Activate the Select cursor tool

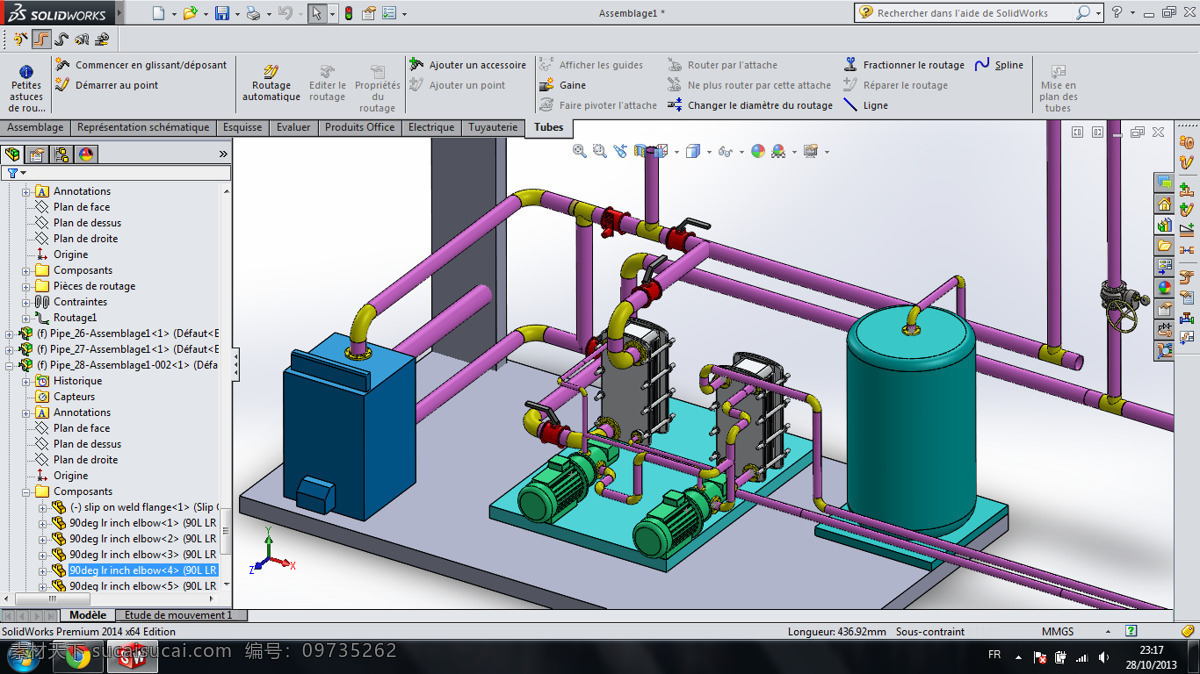tap(316, 13)
